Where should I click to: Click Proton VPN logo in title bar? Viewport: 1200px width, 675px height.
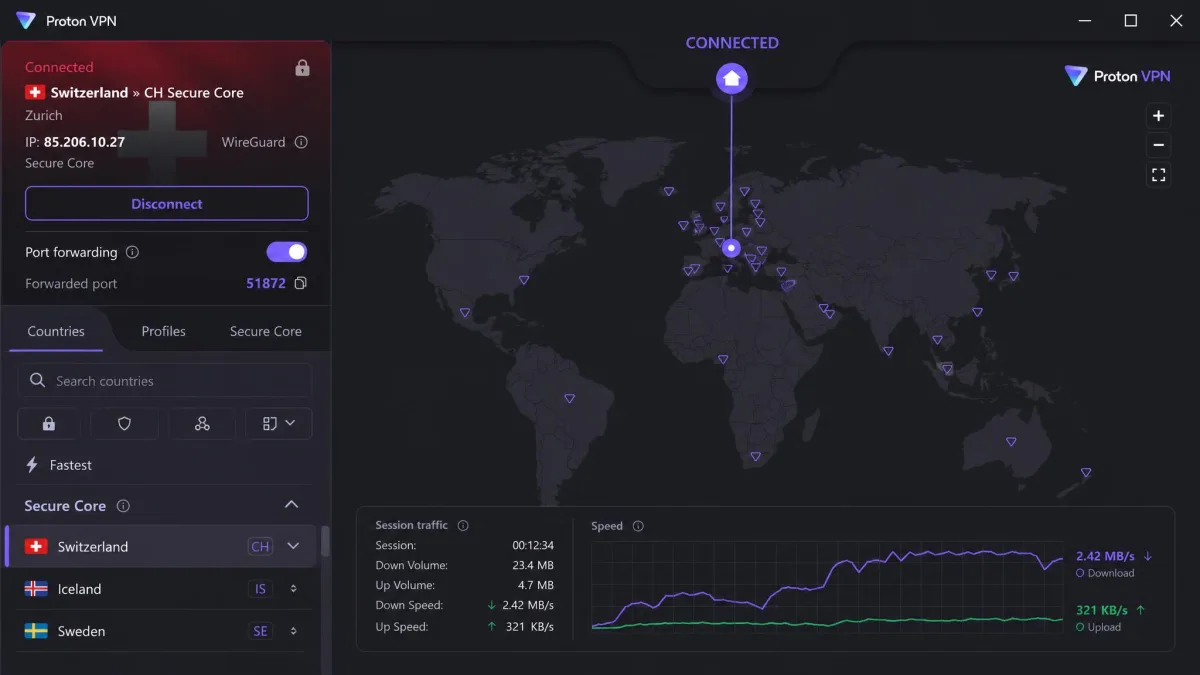click(x=26, y=21)
